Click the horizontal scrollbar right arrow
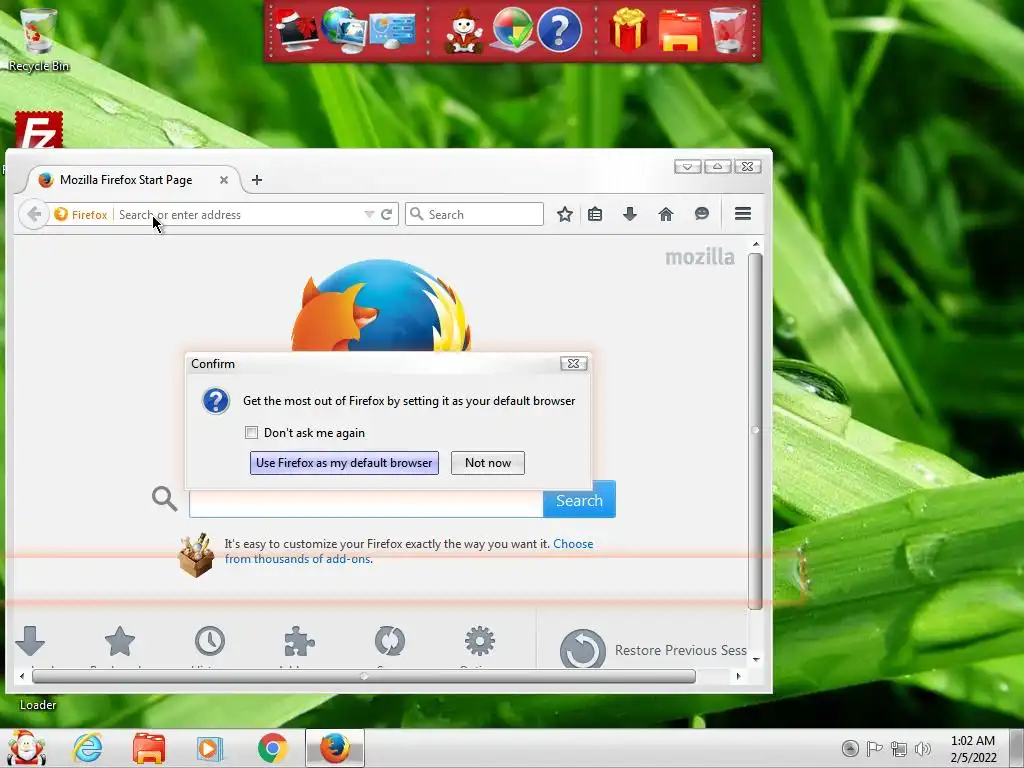 739,677
